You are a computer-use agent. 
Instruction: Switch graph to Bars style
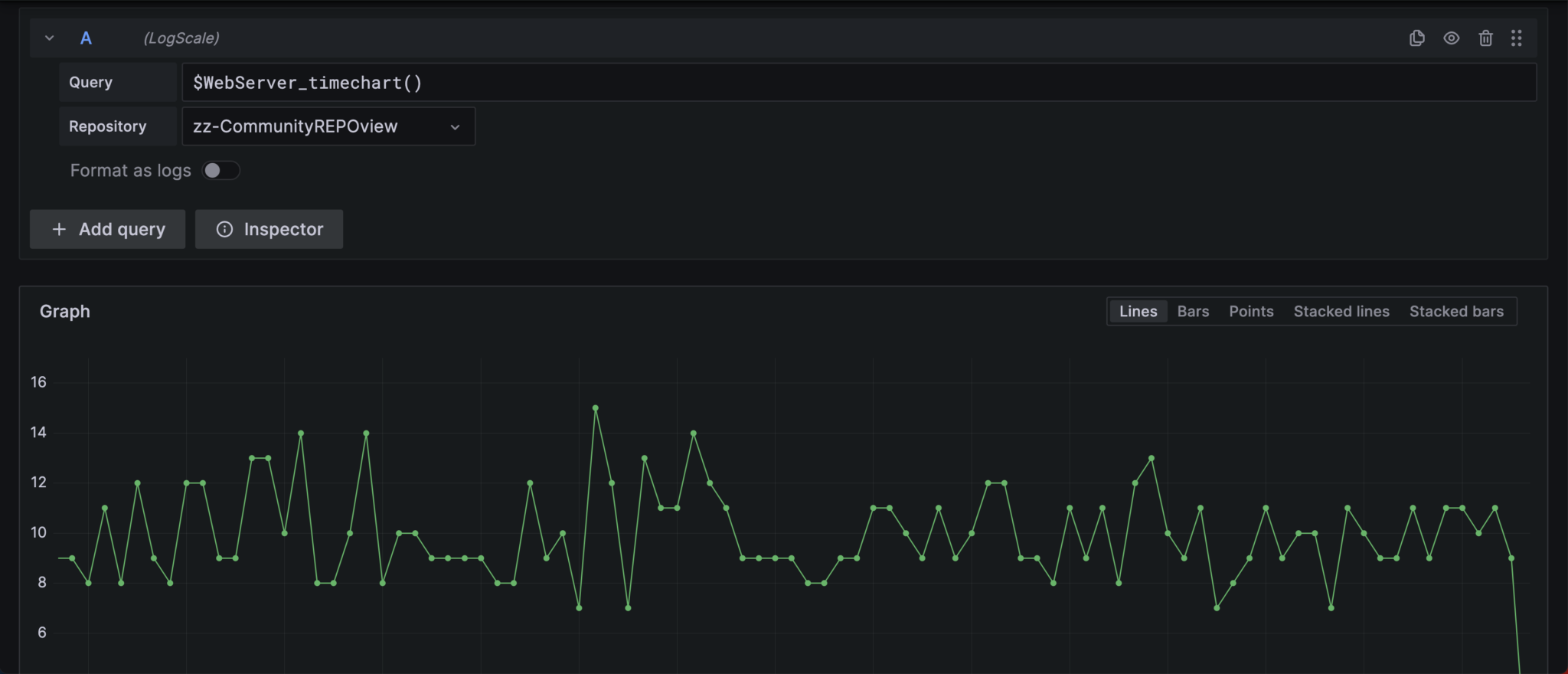coord(1193,312)
